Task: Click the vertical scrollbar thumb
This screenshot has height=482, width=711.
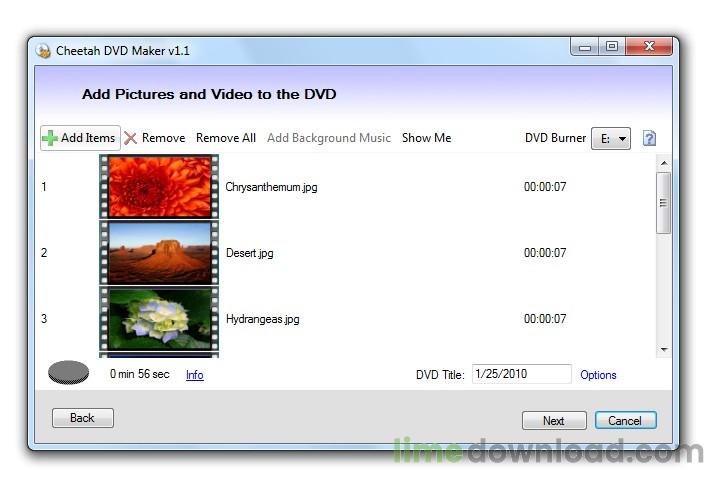Action: coord(664,203)
